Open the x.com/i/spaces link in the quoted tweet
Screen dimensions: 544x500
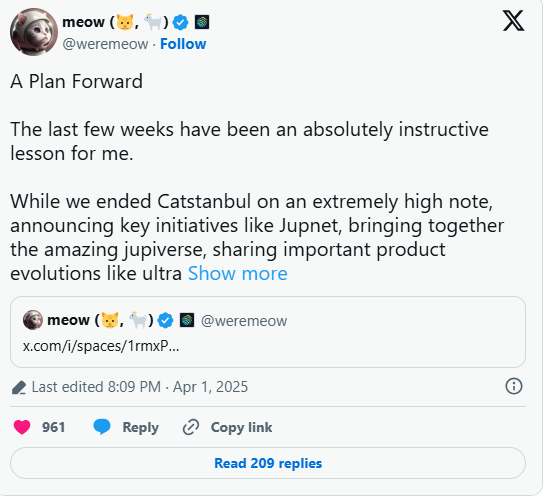[x=101, y=346]
